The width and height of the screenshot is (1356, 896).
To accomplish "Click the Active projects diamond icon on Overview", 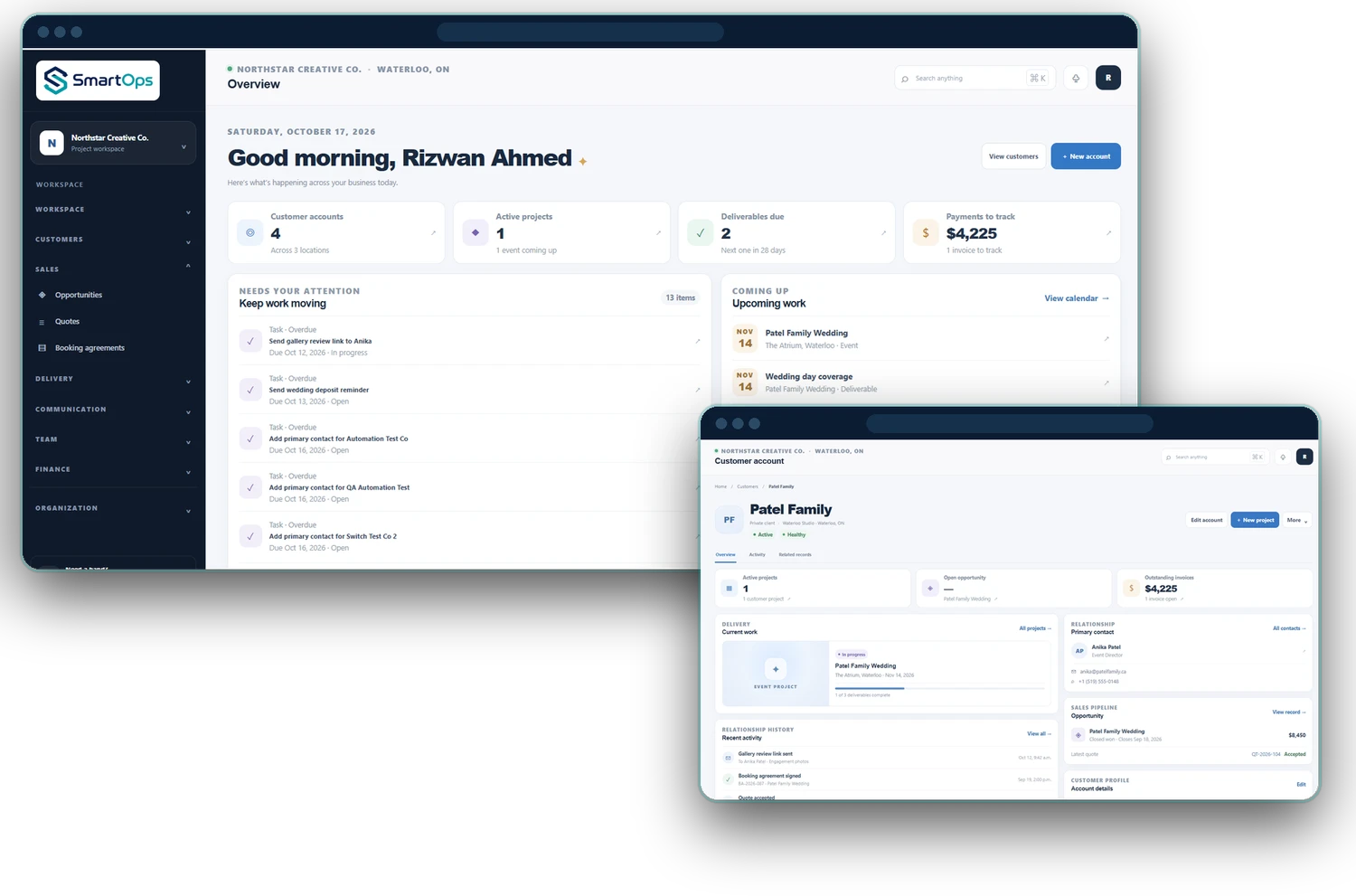I will tap(476, 232).
